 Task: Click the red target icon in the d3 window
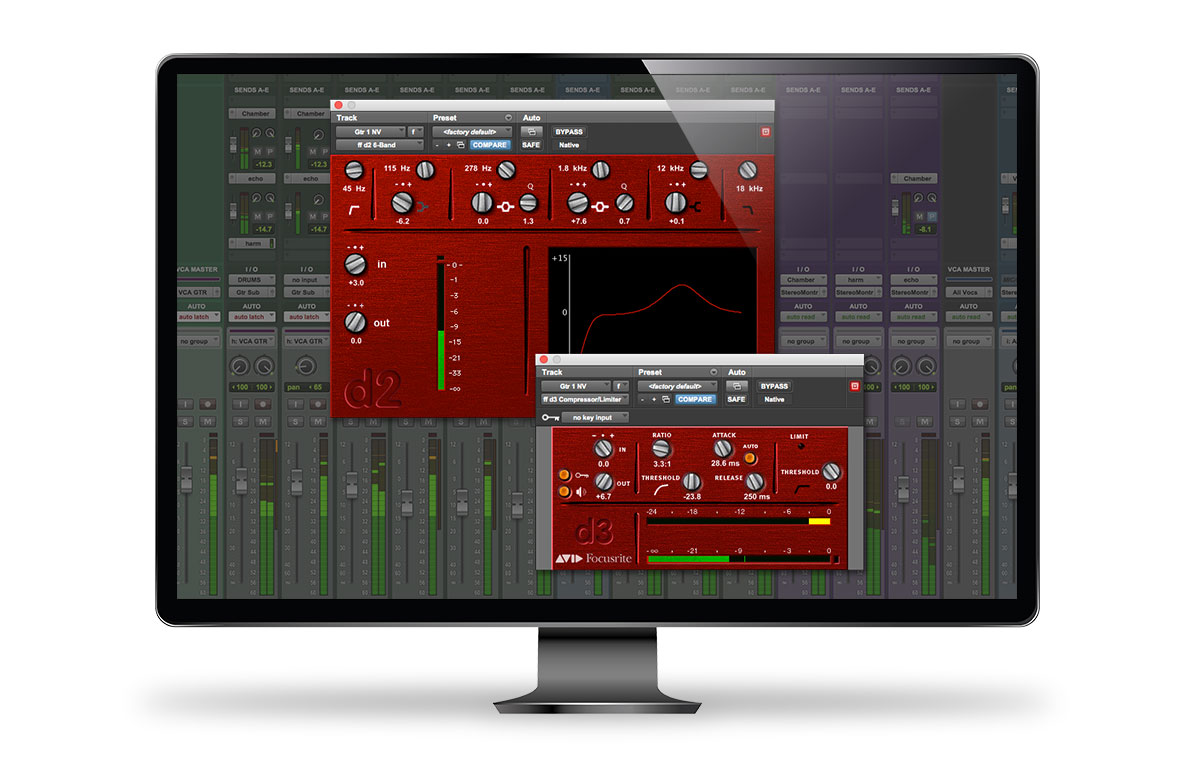[x=855, y=387]
